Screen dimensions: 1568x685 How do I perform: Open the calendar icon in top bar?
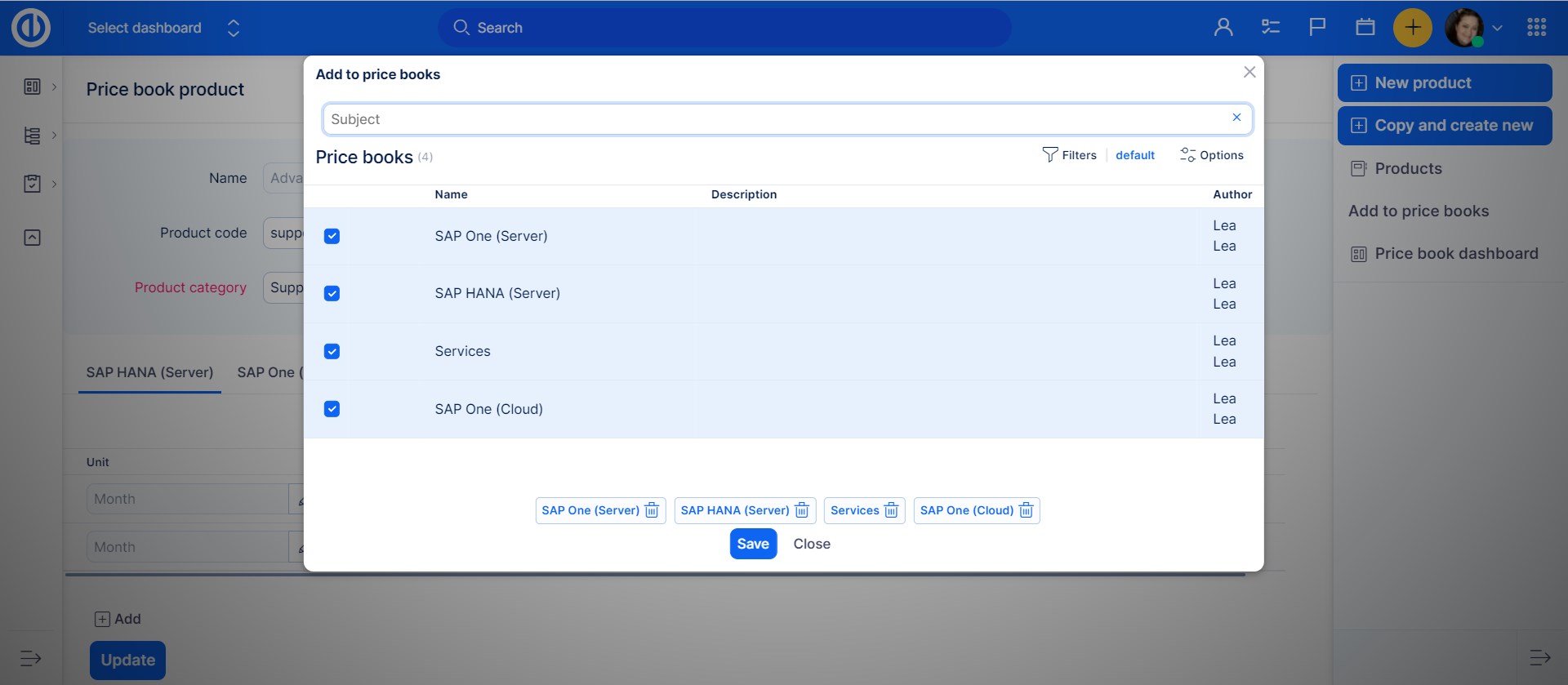[x=1365, y=28]
